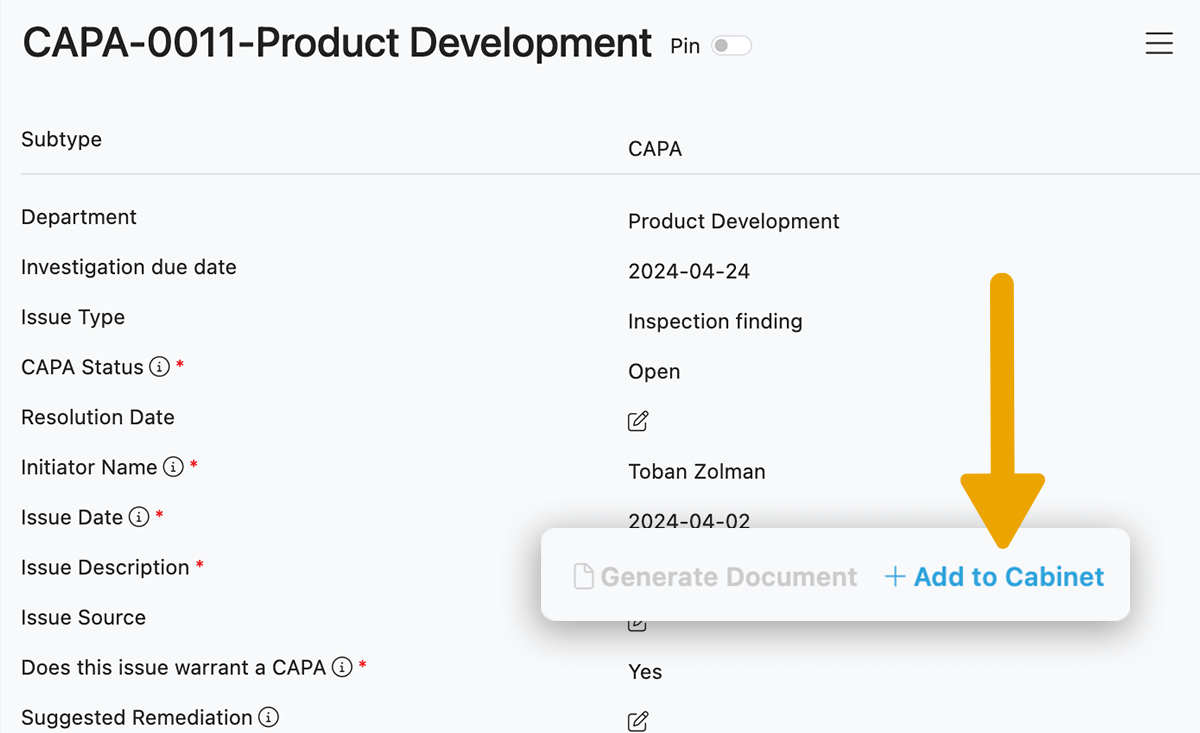The image size is (1200, 733).
Task: Click the 'Yes' value for warrant a CAPA
Action: pyautogui.click(x=645, y=671)
